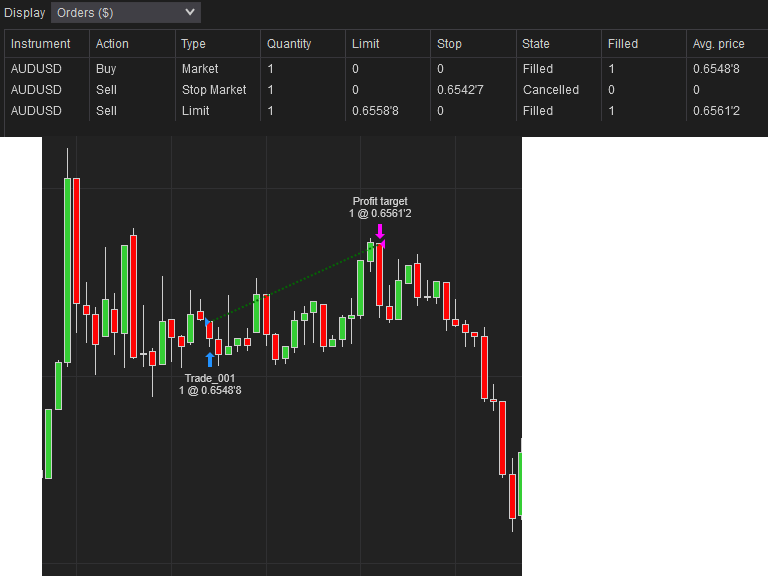This screenshot has width=768, height=576.
Task: Select the Market type cell
Action: 200,69
